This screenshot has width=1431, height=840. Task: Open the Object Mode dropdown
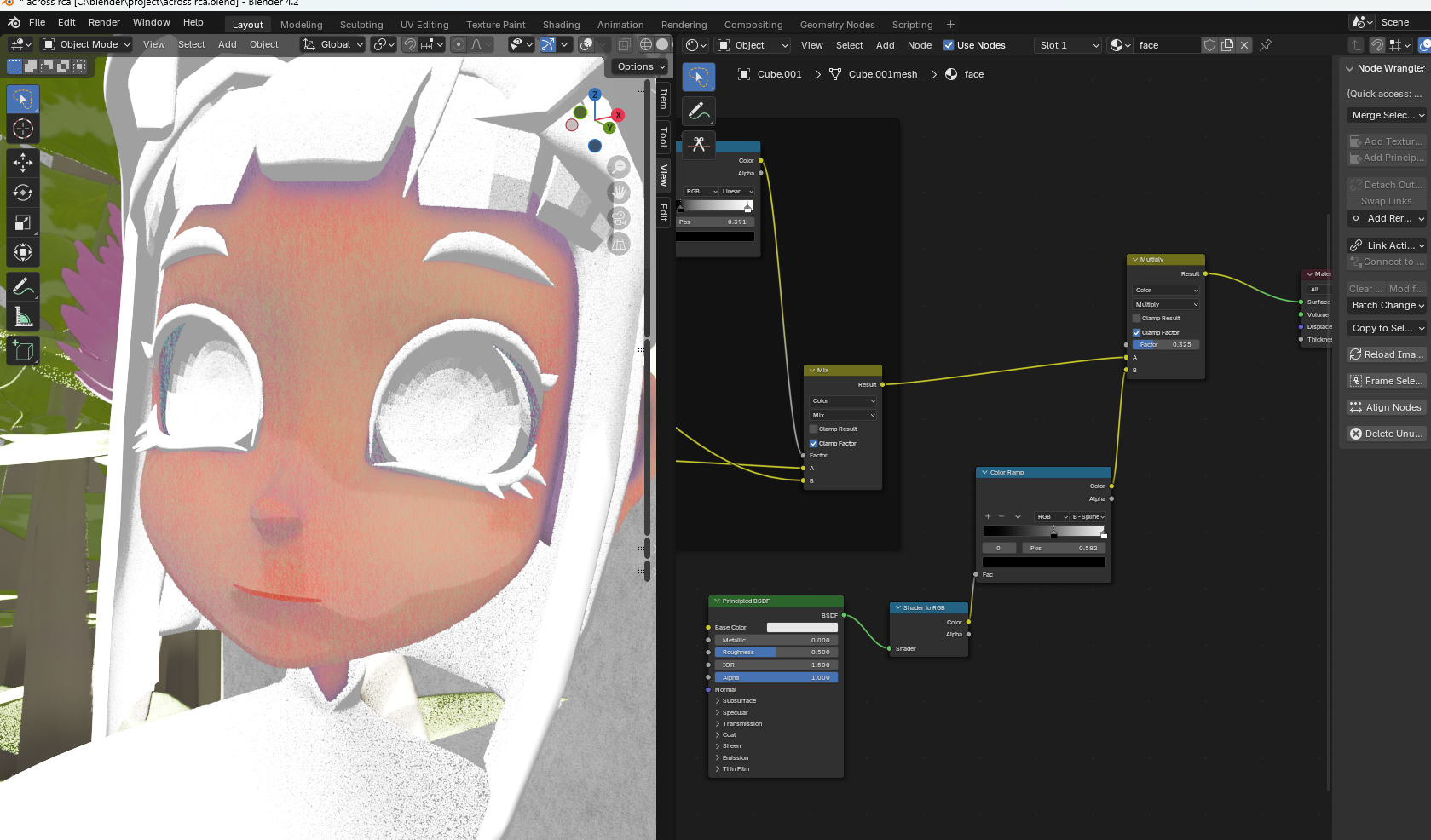[86, 44]
